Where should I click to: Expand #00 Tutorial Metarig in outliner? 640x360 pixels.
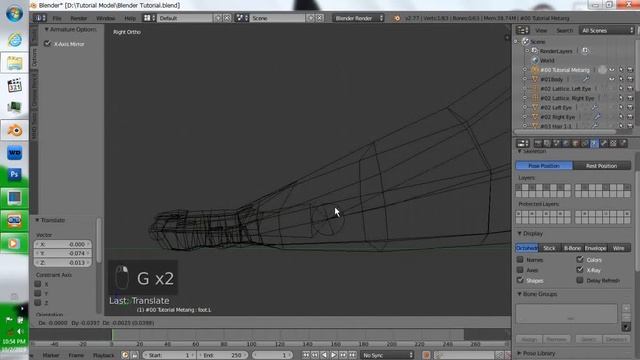[x=525, y=70]
